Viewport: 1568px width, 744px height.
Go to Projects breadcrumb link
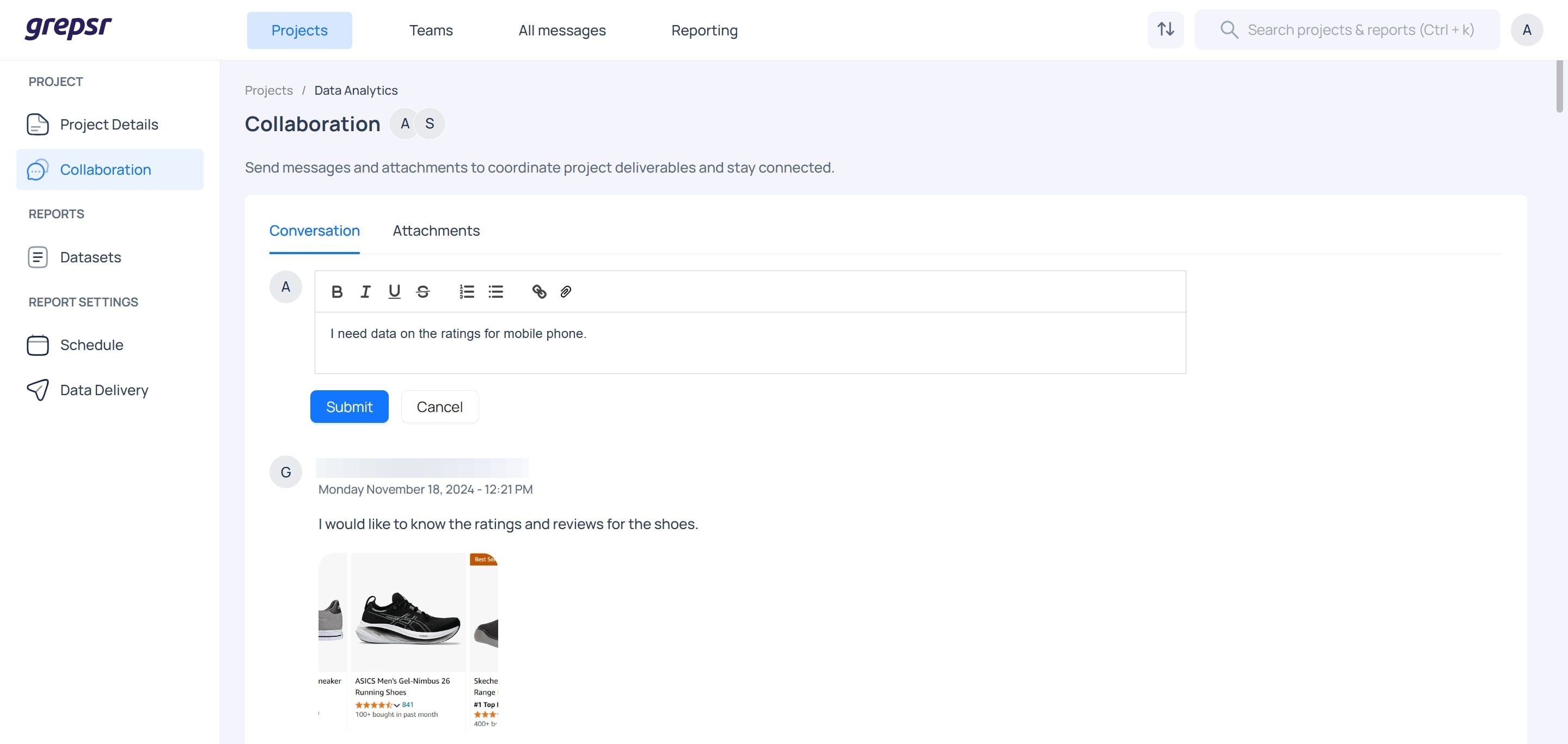(x=268, y=90)
